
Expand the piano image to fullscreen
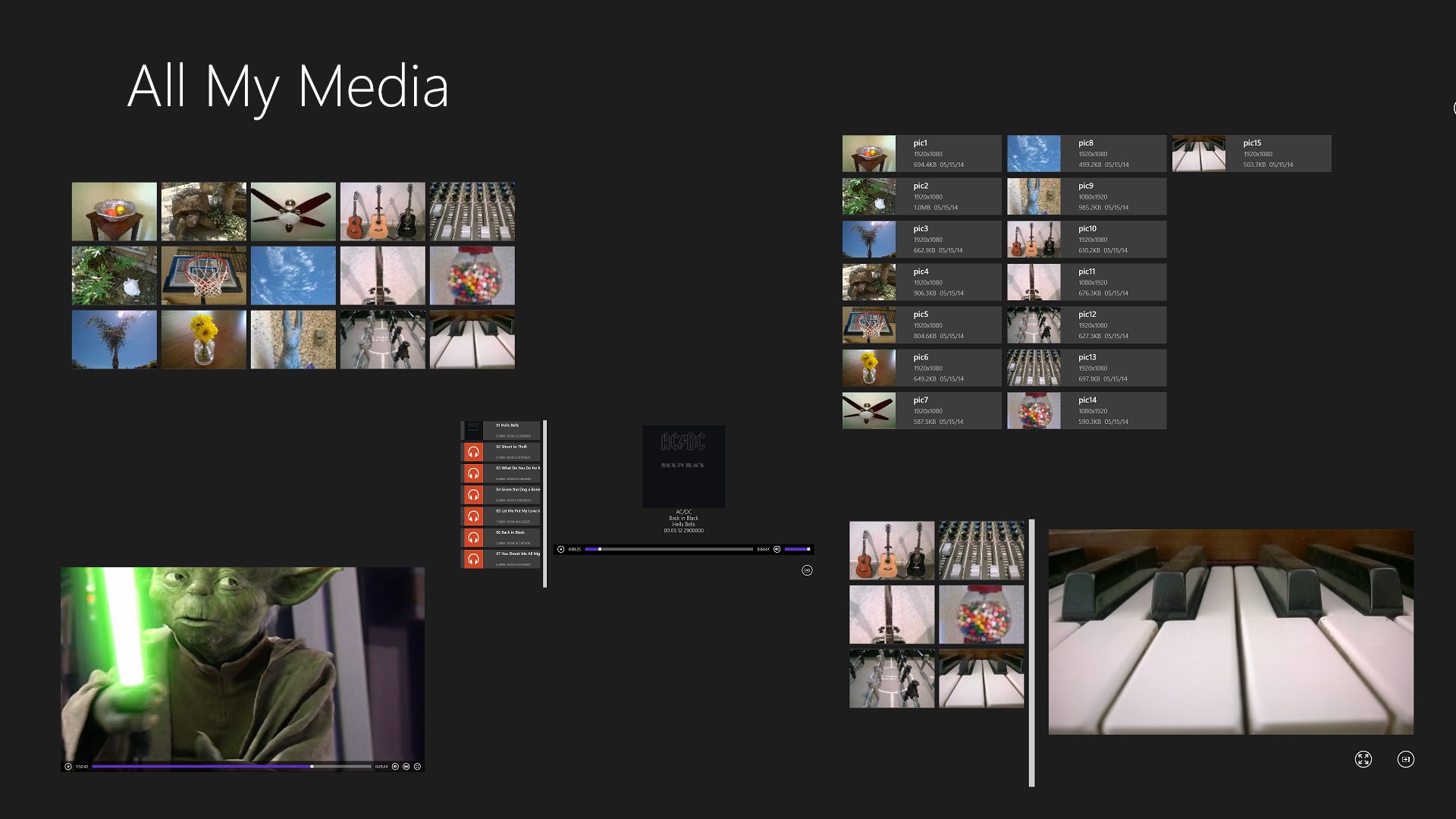click(x=1363, y=759)
